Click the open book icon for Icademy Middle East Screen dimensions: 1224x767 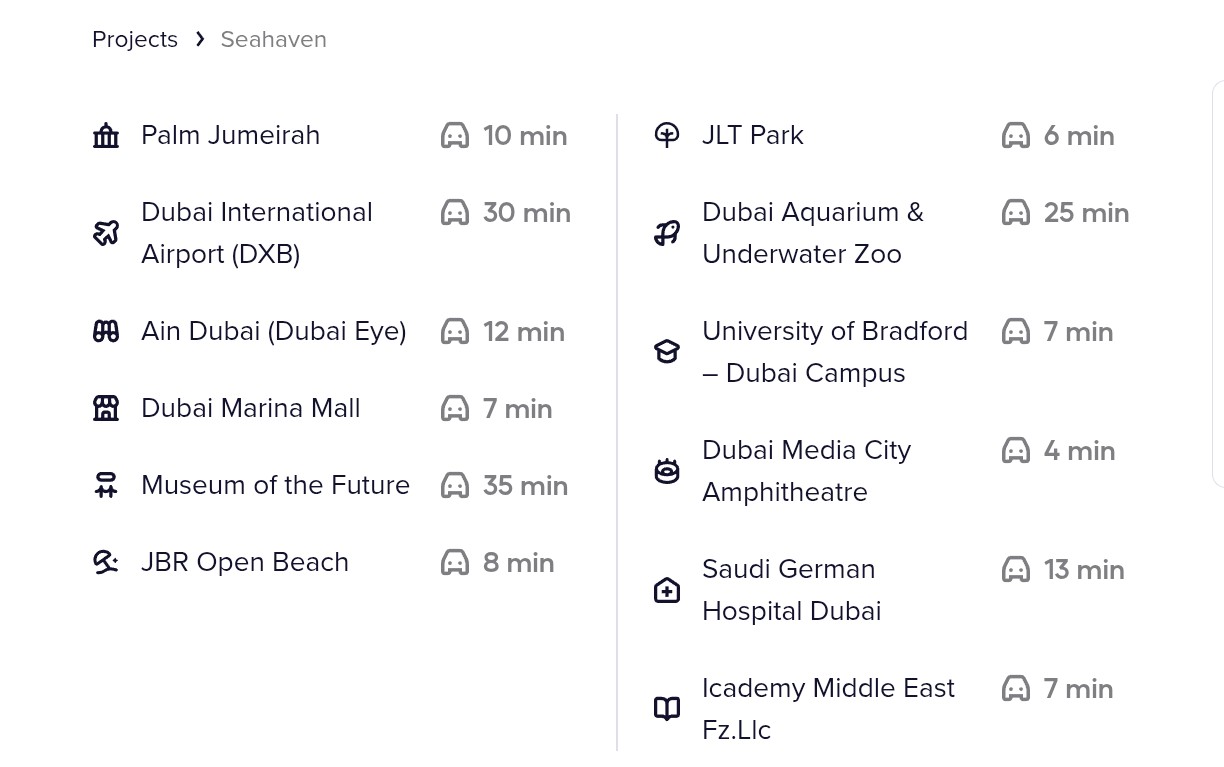(667, 709)
